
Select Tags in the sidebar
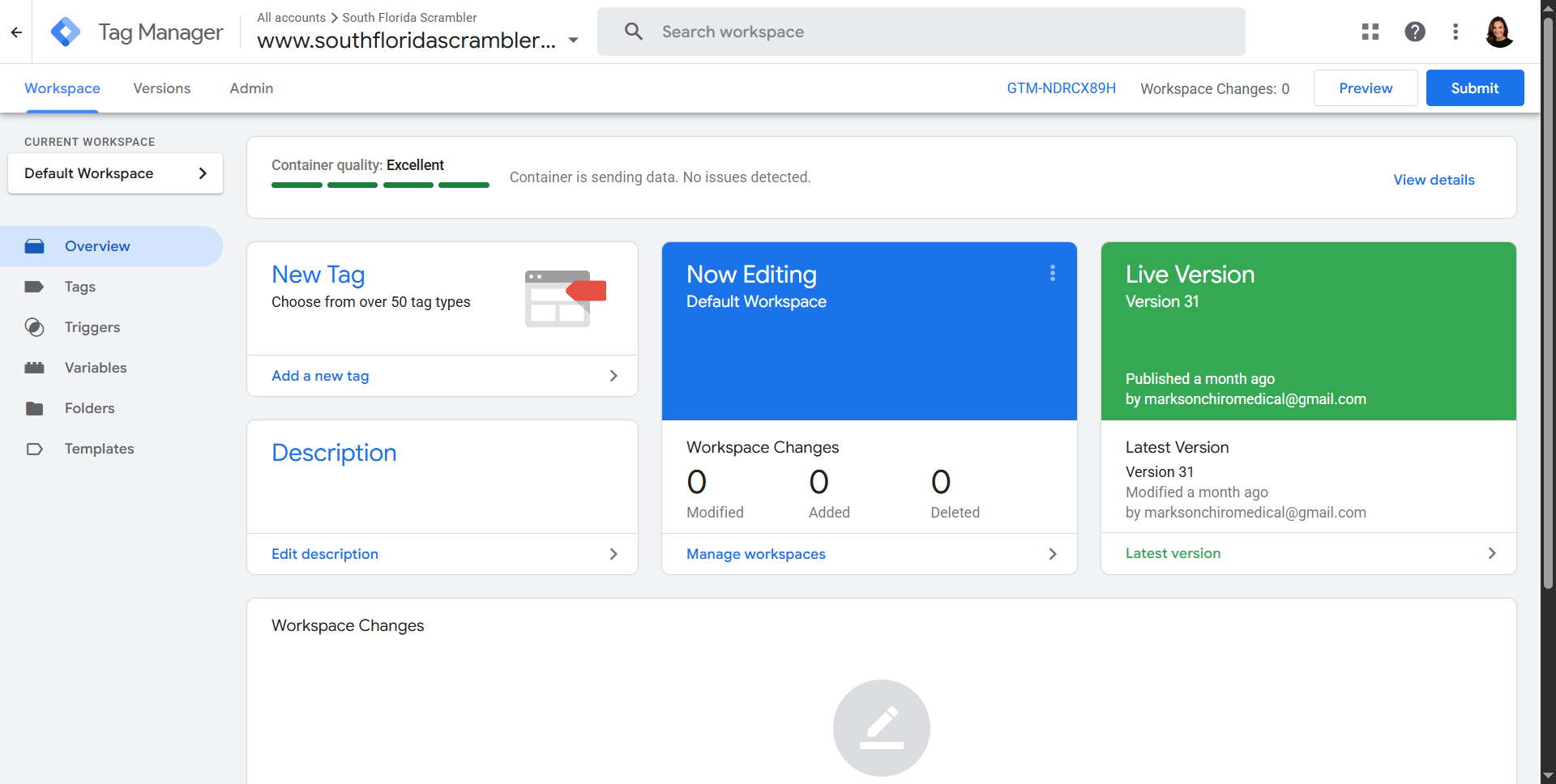(x=111, y=287)
